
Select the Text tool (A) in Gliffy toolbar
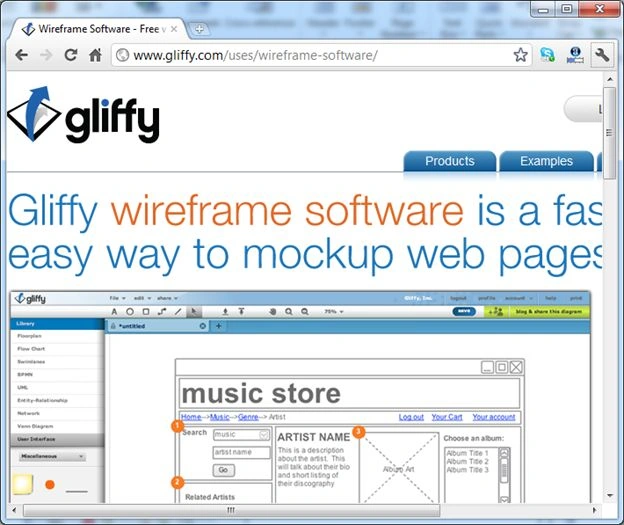click(x=114, y=312)
